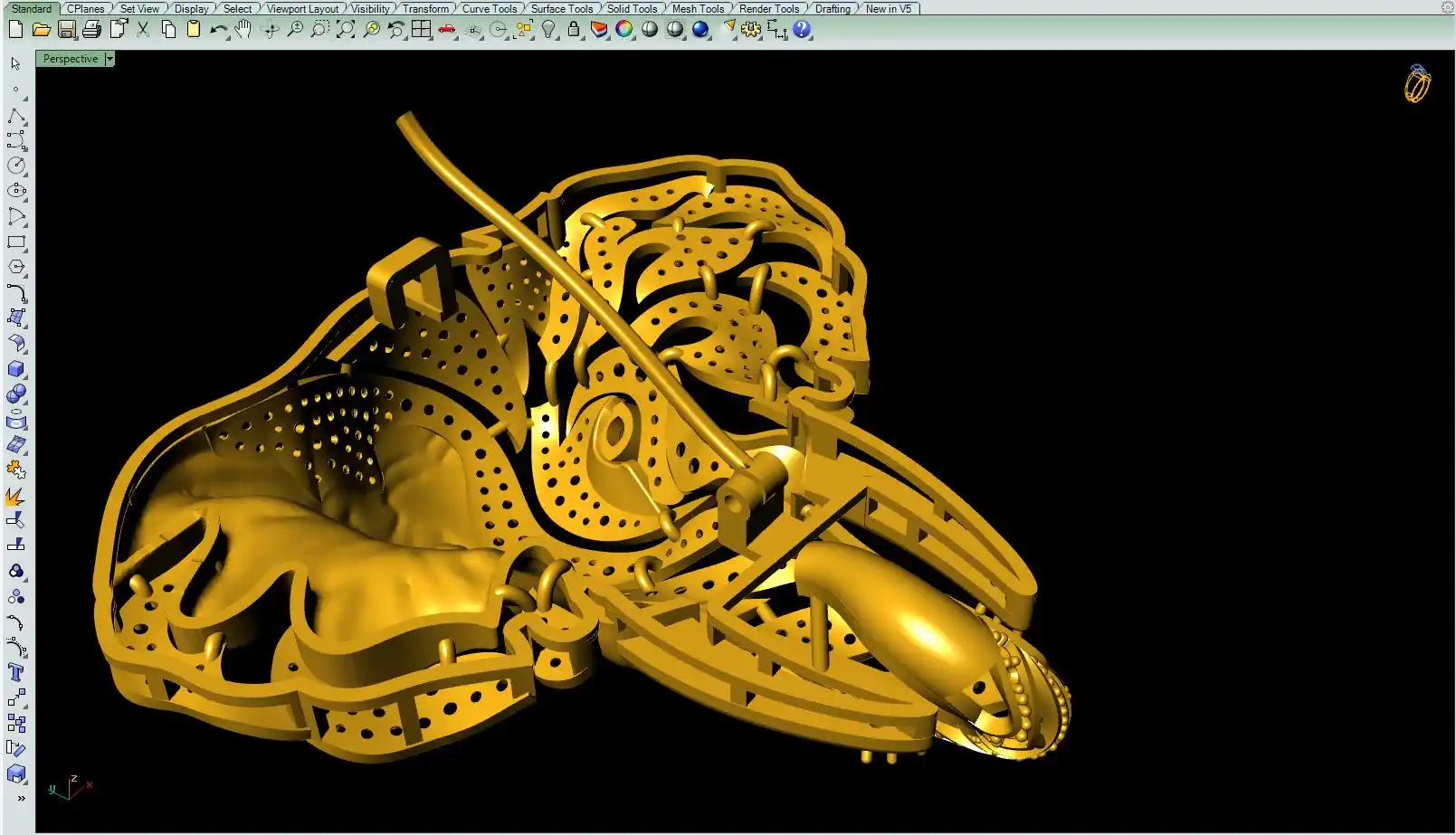
Task: Switch to the Surface Tools tab
Action: 561,8
